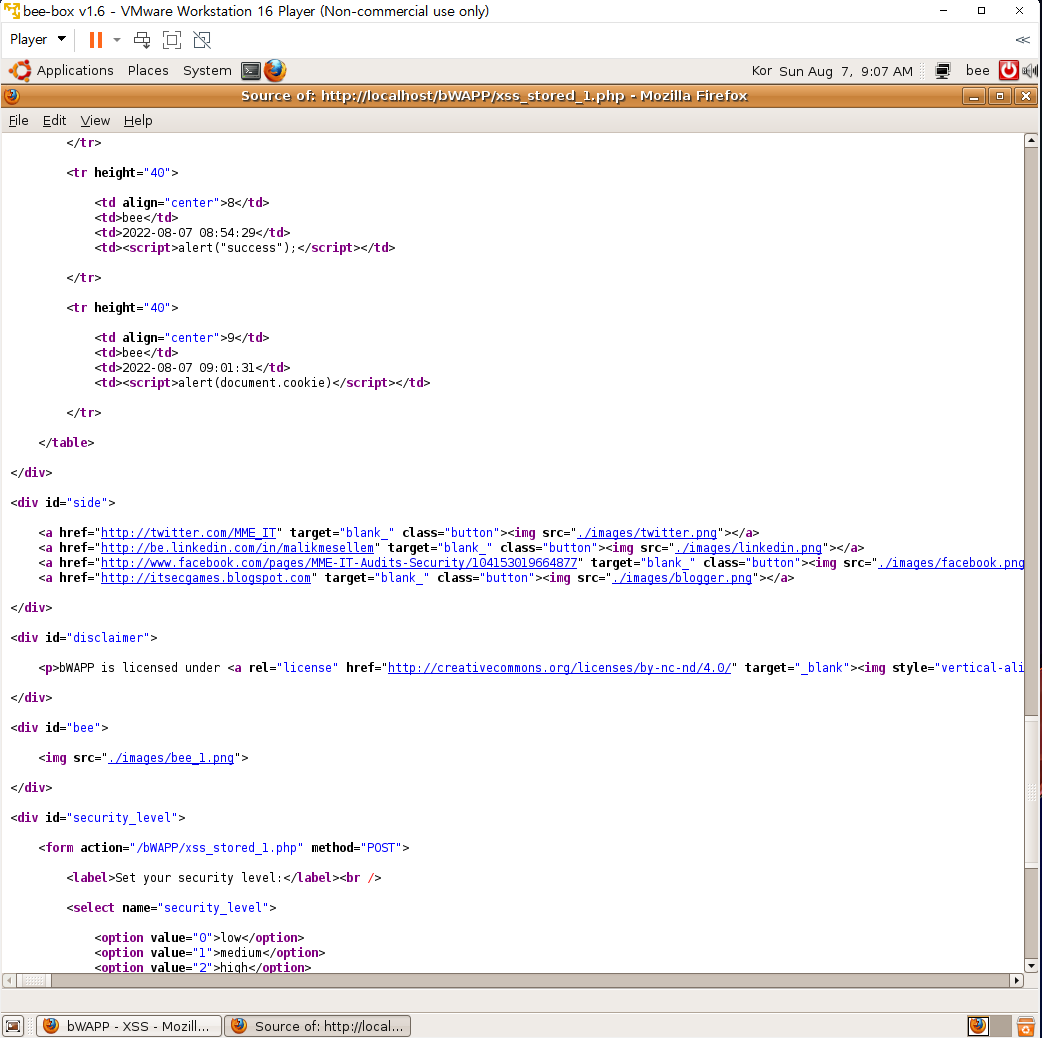Open the File menu
This screenshot has width=1042, height=1038.
[x=19, y=120]
